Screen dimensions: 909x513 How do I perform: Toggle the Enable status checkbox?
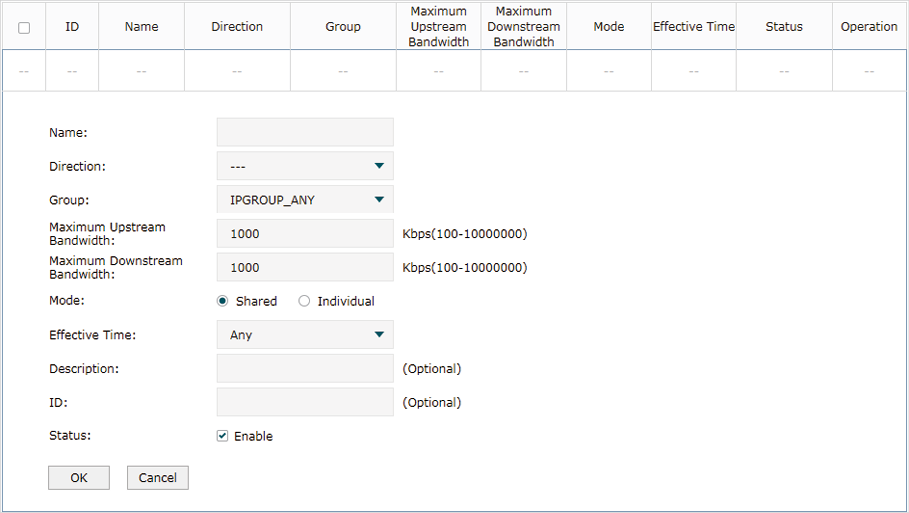(x=222, y=436)
